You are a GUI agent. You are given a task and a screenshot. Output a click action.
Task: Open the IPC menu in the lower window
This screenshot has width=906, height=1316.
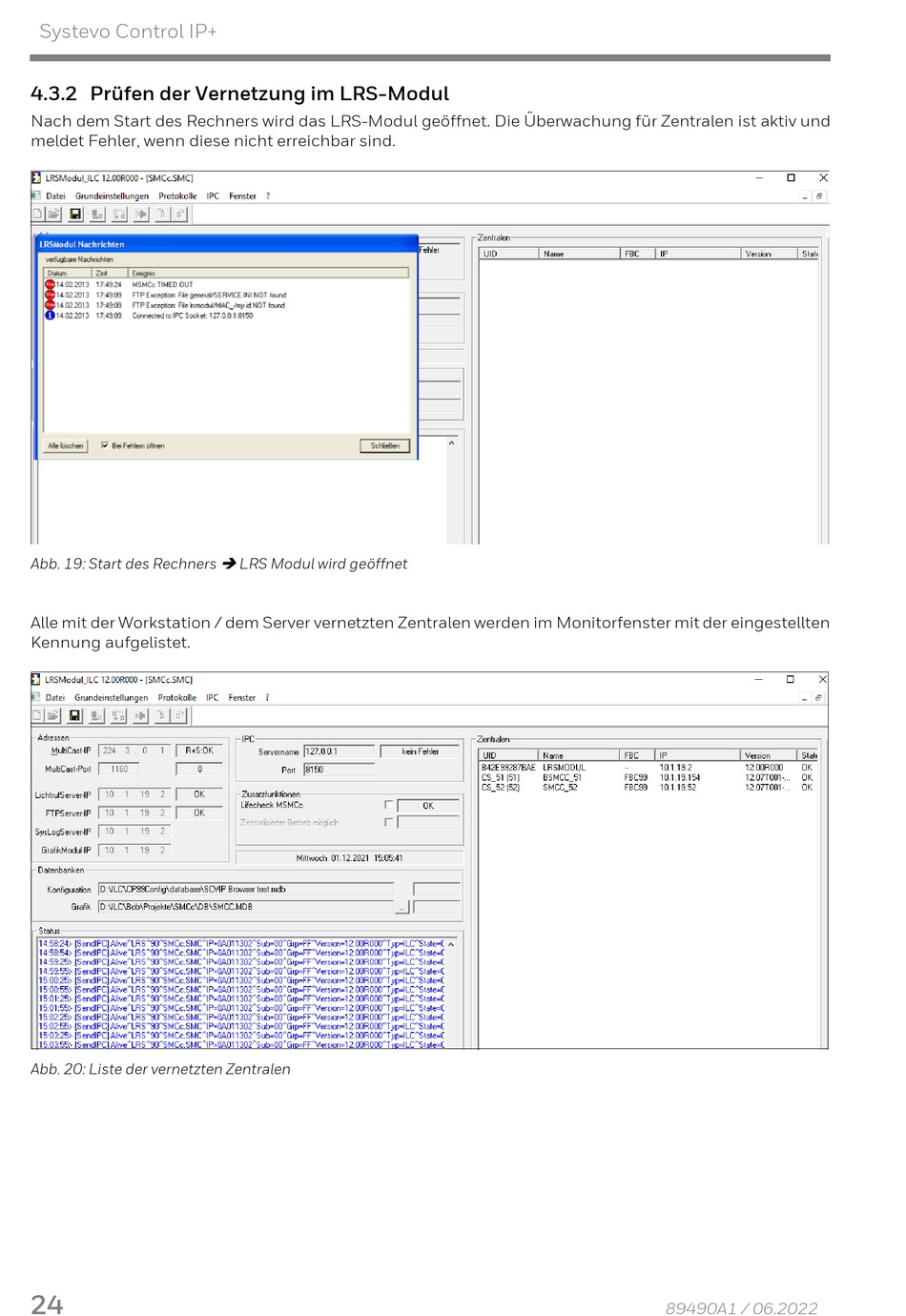pos(212,698)
